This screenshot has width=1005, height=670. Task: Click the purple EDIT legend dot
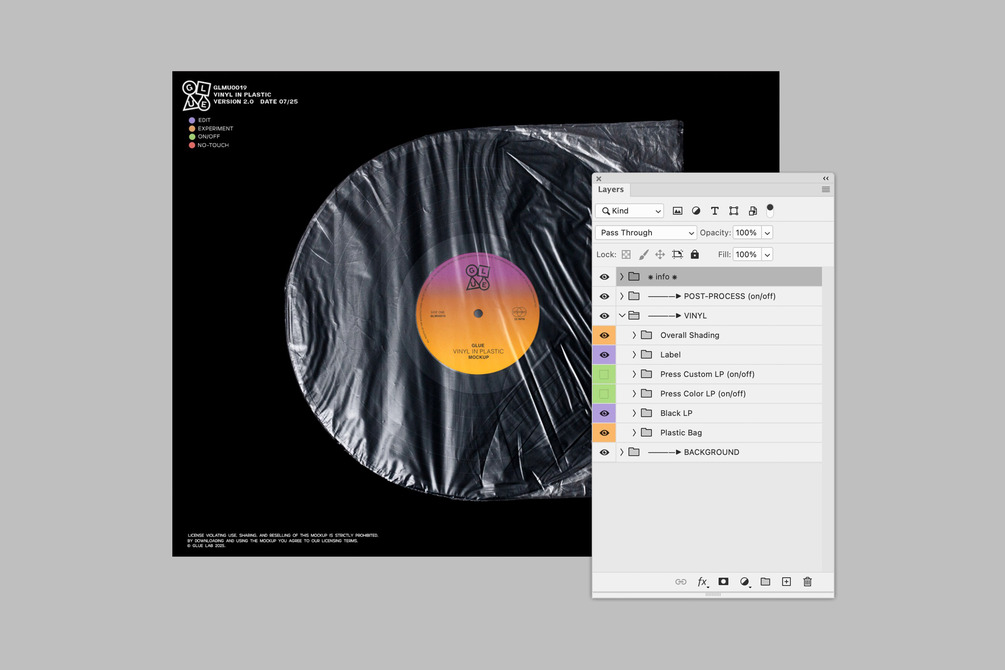click(x=192, y=120)
